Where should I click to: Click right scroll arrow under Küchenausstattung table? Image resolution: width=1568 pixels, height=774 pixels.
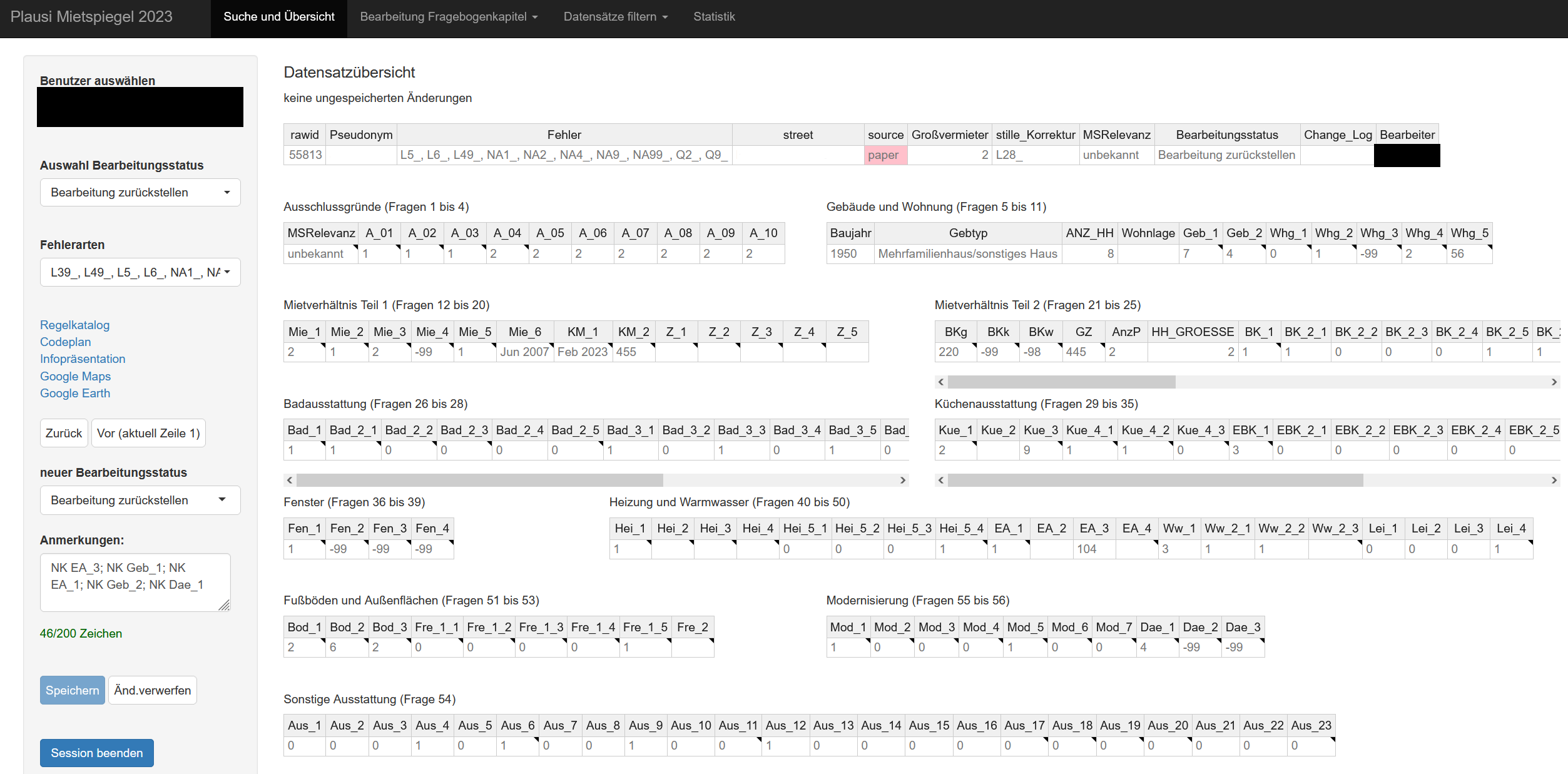coord(1554,480)
